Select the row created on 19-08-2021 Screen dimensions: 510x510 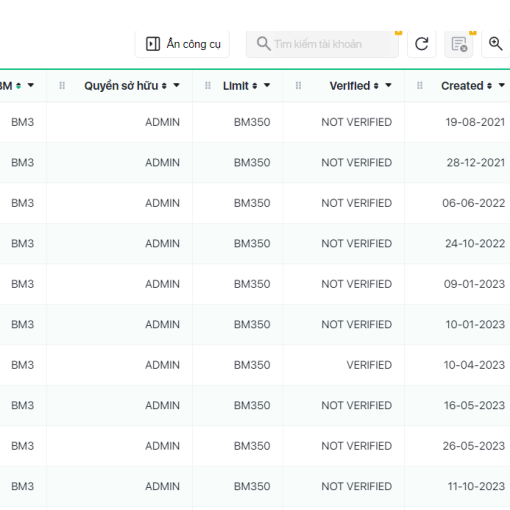tap(255, 122)
